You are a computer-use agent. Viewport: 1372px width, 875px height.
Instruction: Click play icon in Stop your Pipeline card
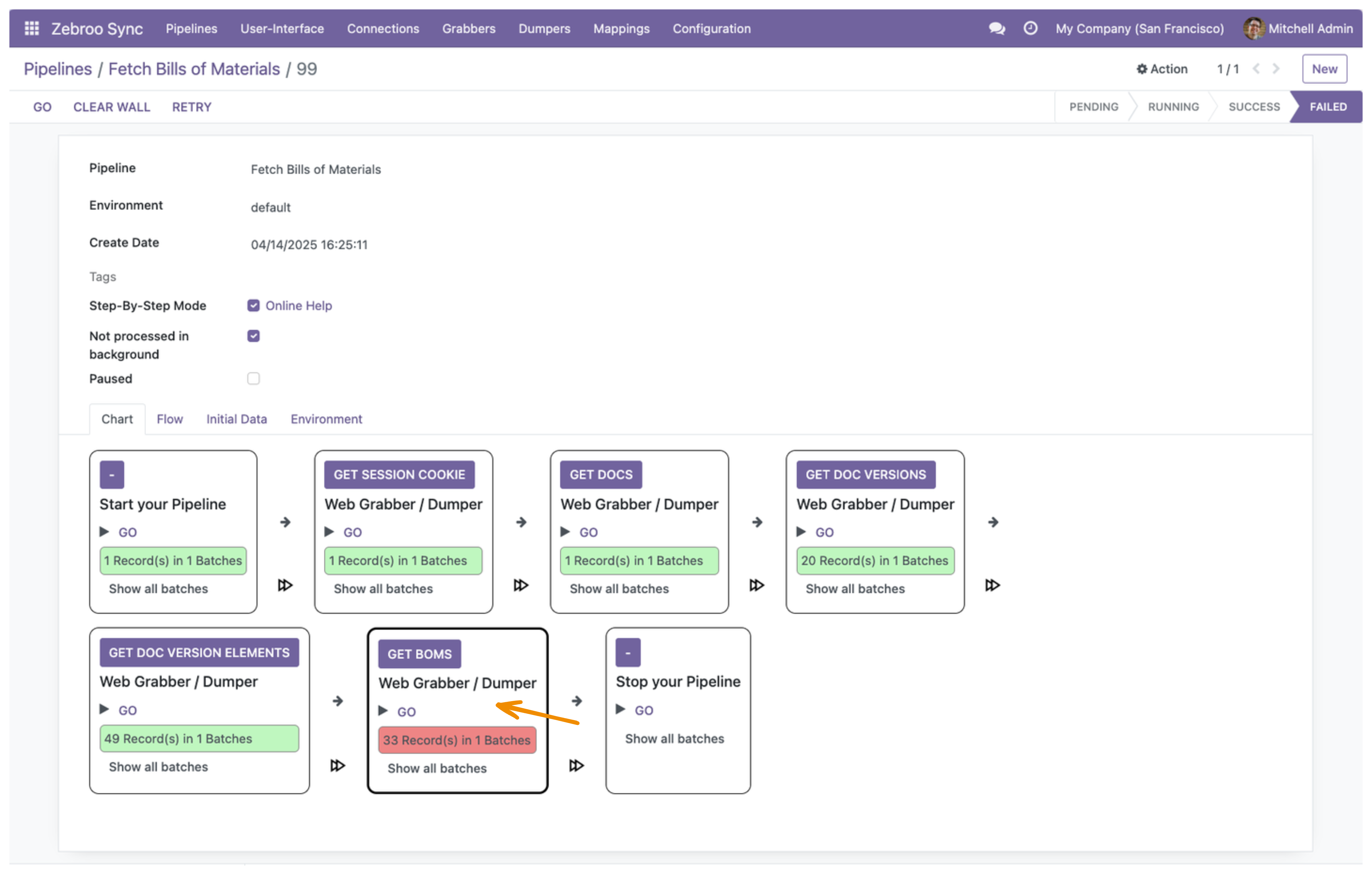coord(621,709)
